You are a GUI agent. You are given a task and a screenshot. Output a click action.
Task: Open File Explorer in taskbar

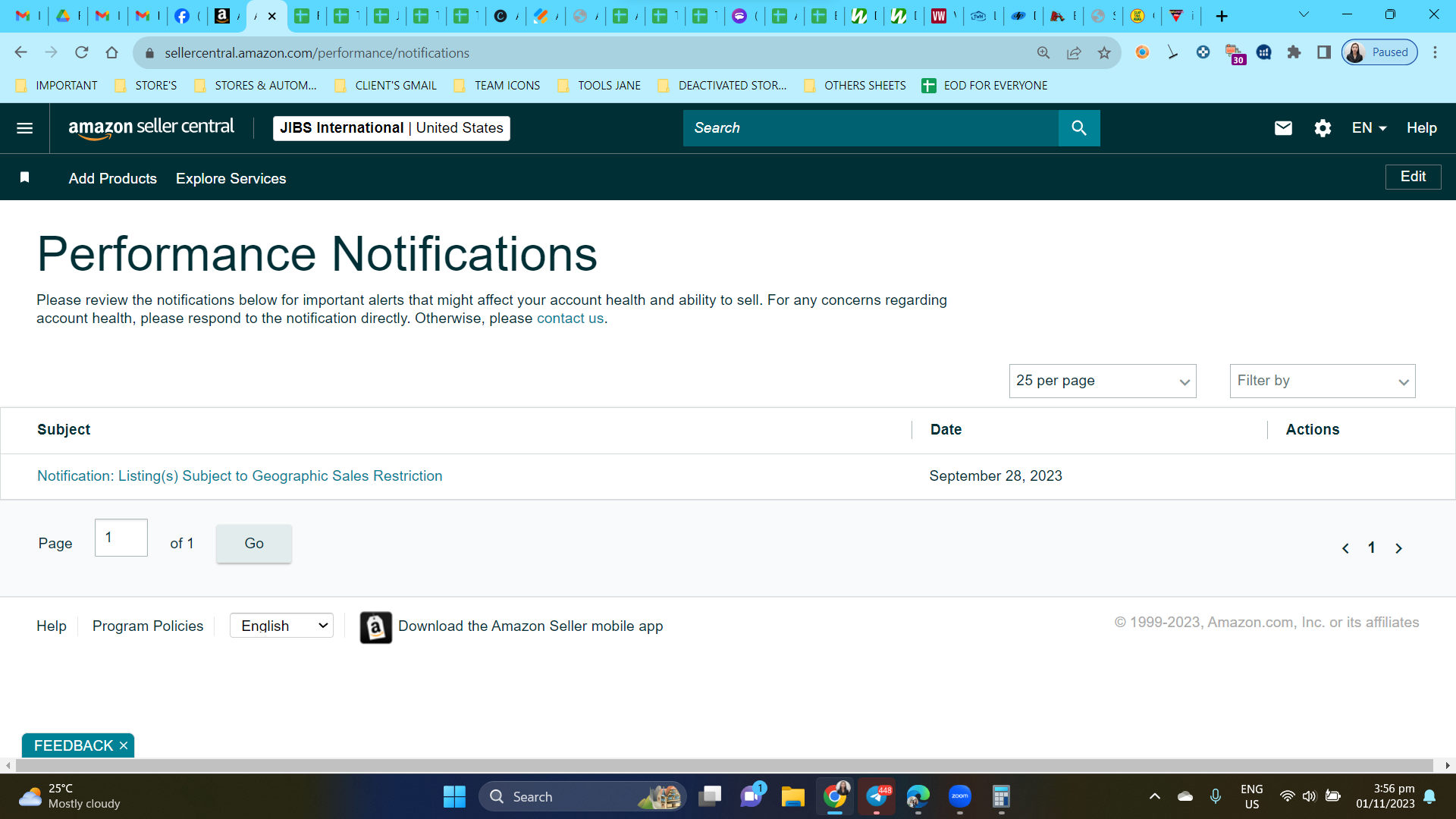(792, 796)
